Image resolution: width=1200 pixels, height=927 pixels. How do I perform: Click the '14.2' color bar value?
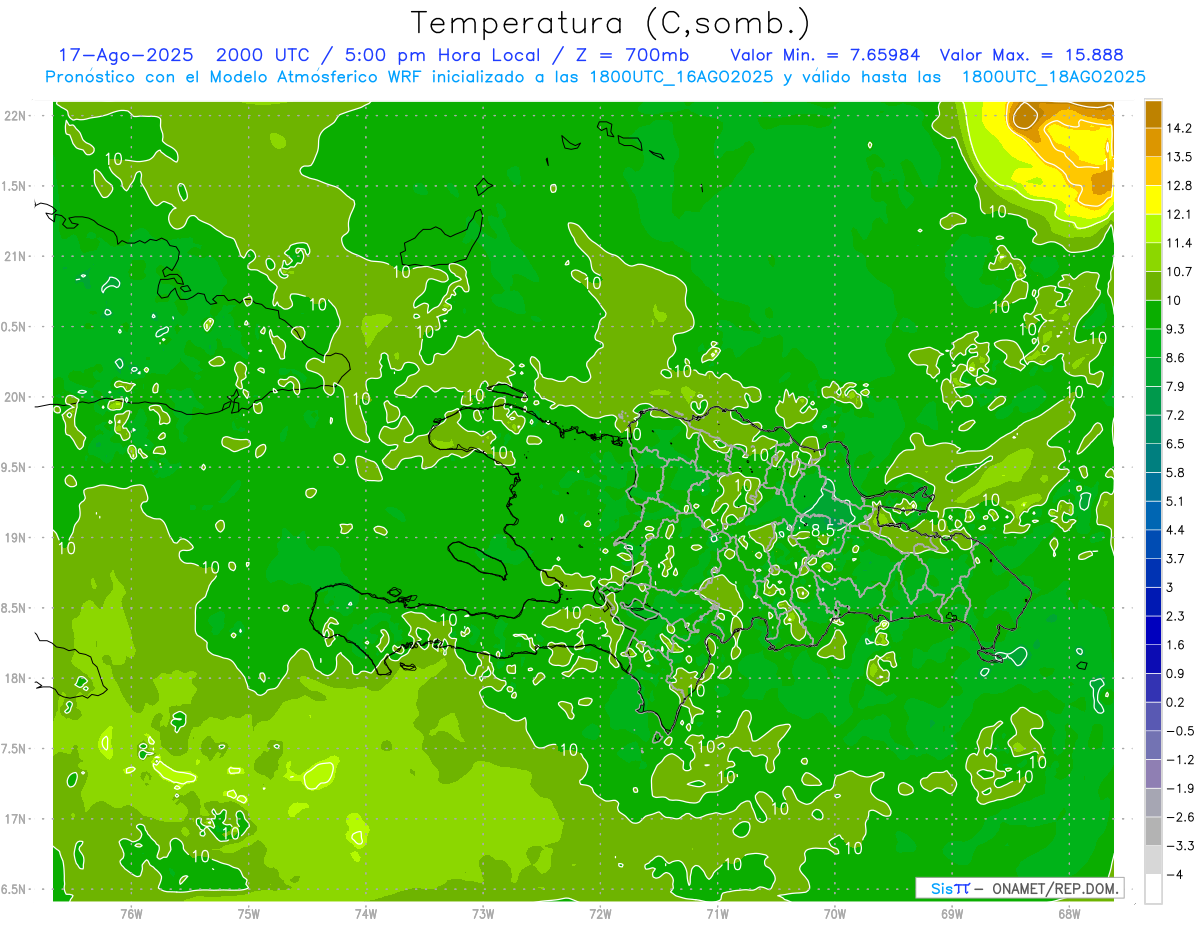[x=1179, y=128]
